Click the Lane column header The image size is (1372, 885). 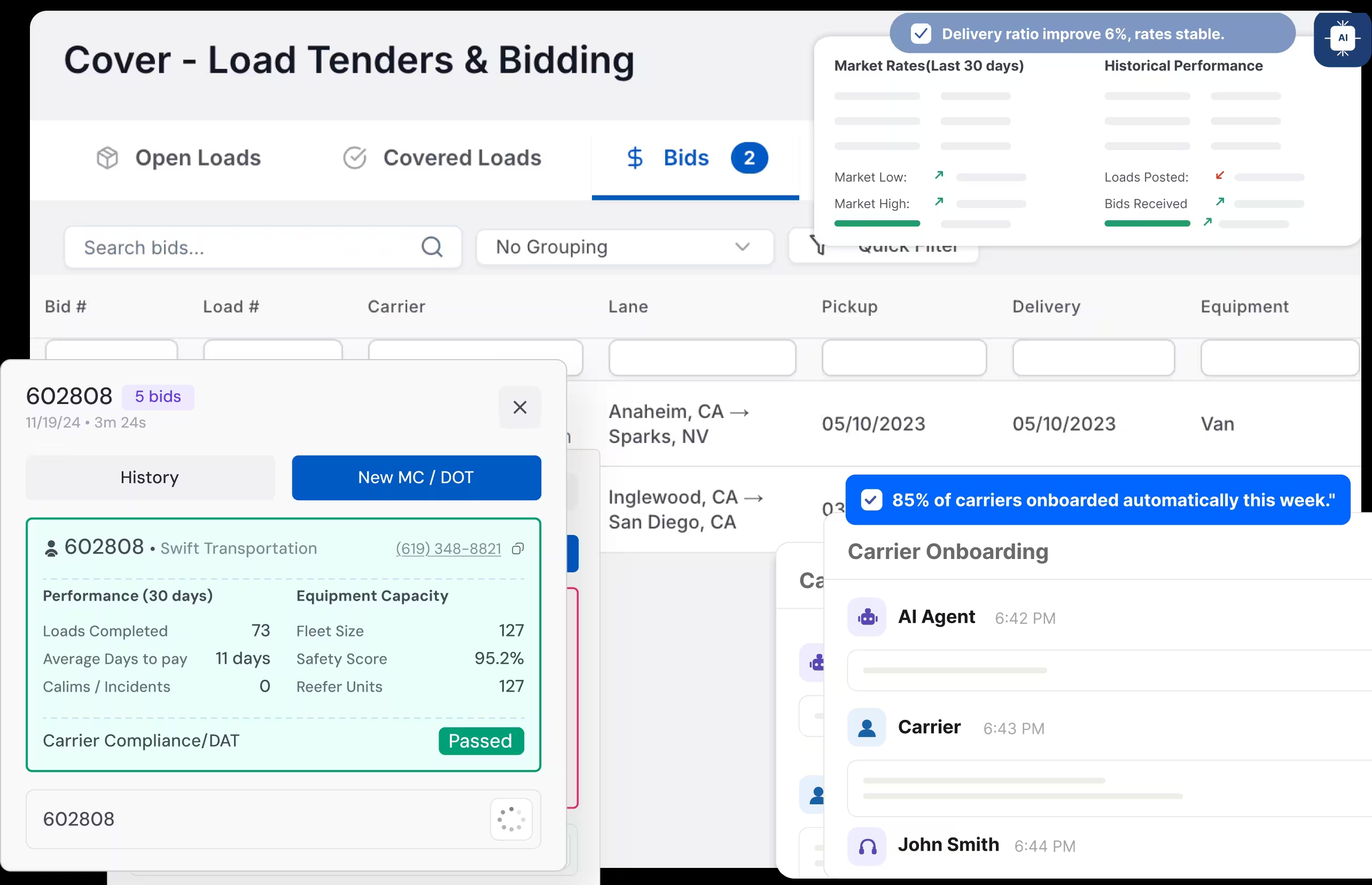pyautogui.click(x=628, y=306)
